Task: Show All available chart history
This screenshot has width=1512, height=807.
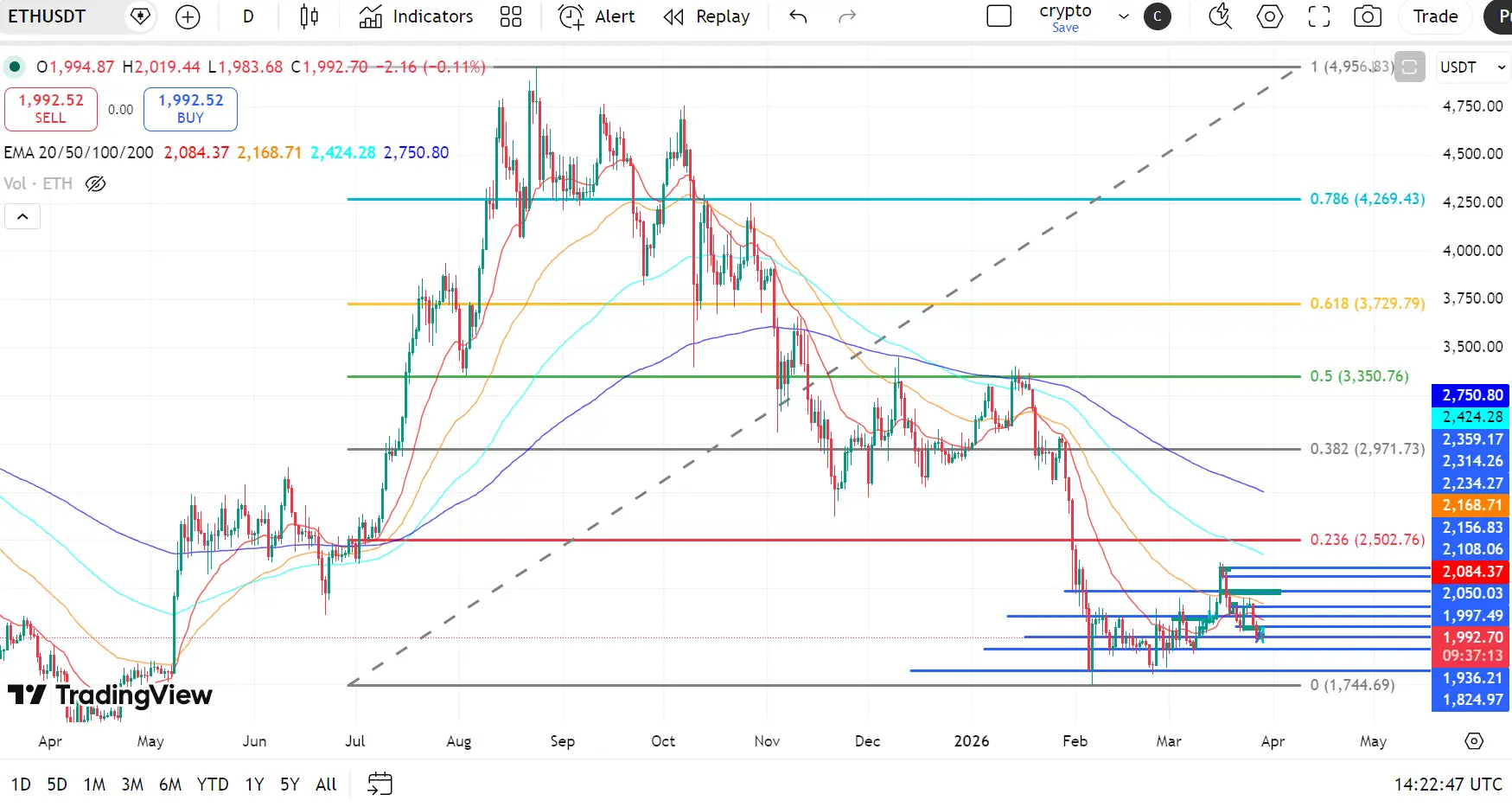Action: pyautogui.click(x=326, y=785)
